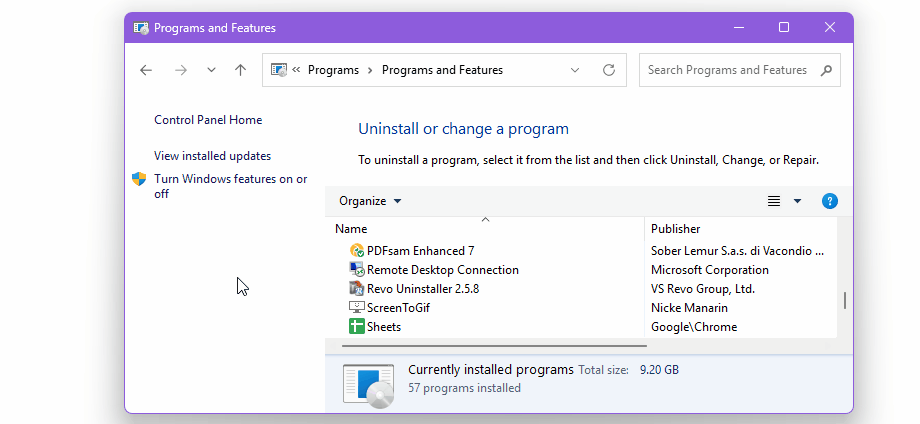
Task: Select ScreenToGif program name
Action: 398,308
